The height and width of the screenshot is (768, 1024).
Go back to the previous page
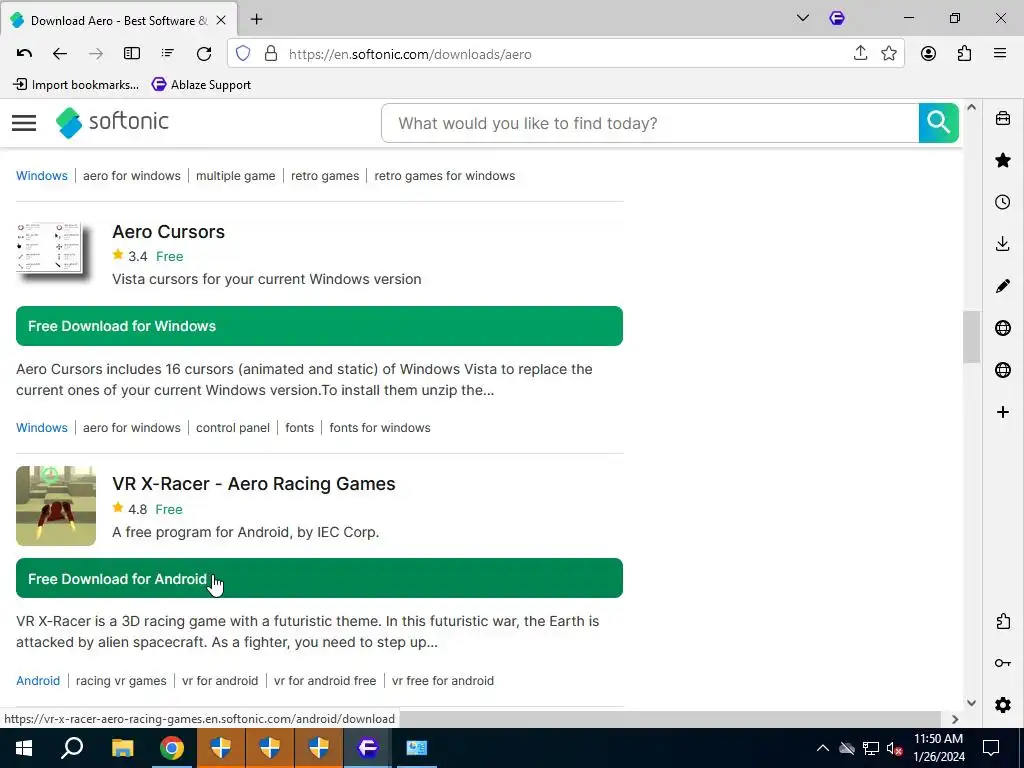(x=59, y=54)
